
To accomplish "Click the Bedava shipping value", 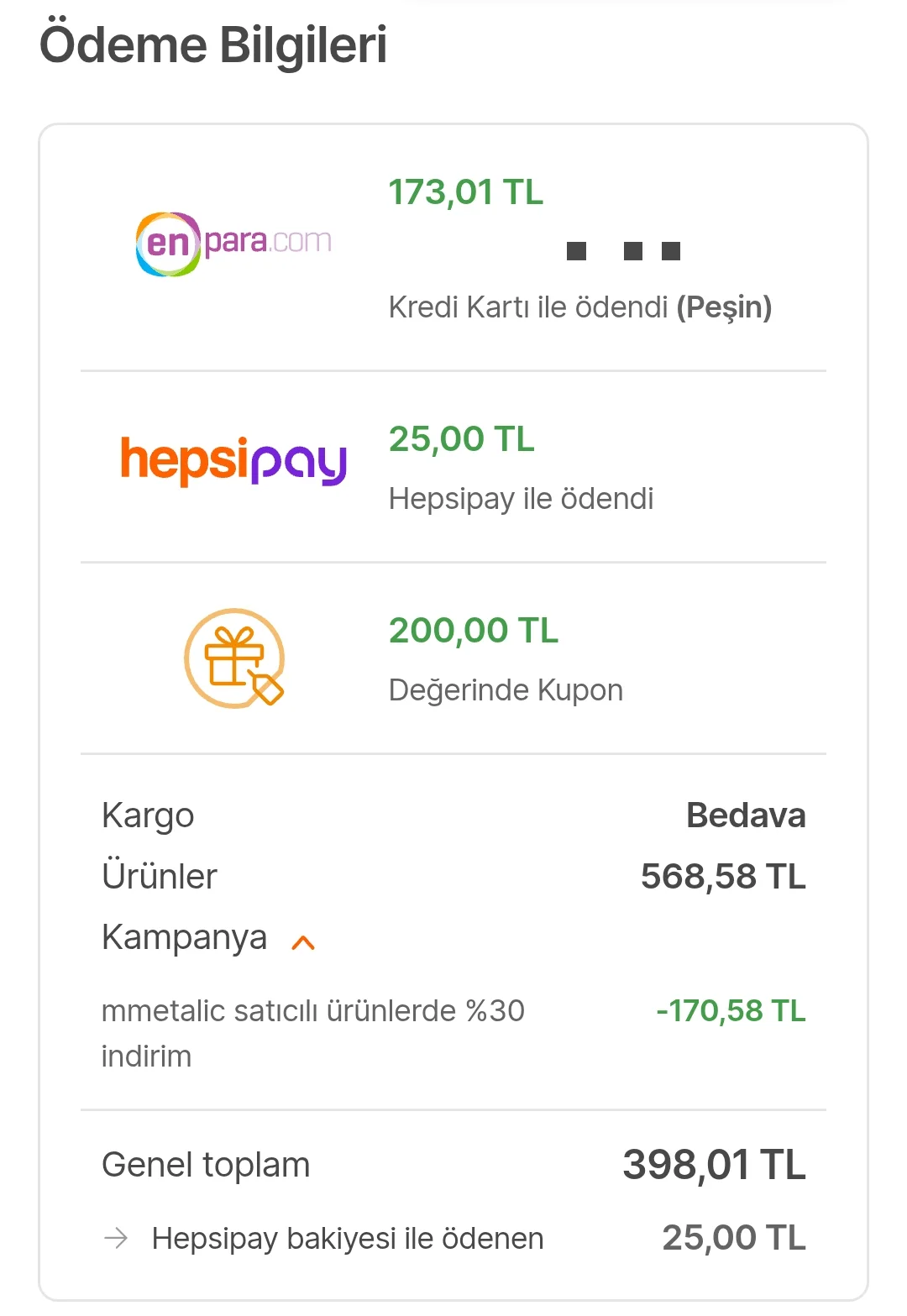I will (746, 815).
